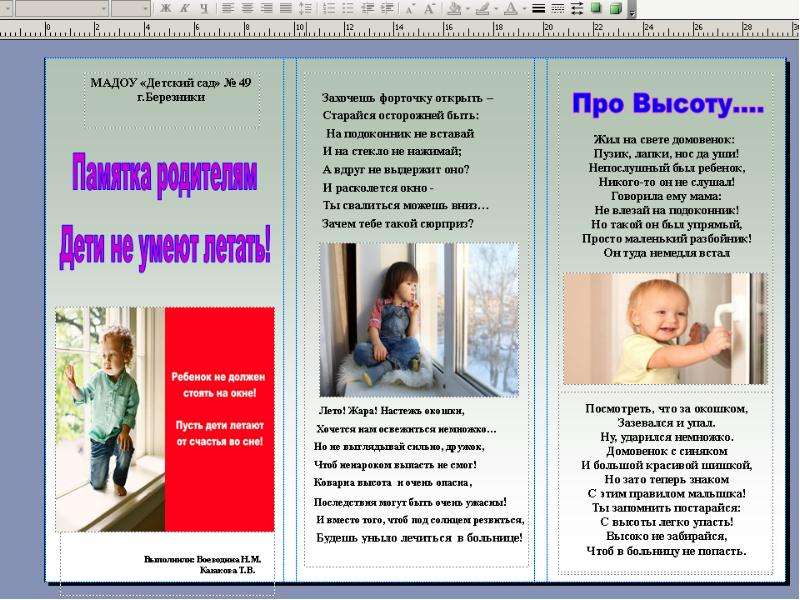Image resolution: width=800 pixels, height=600 pixels.
Task: Align text to the left
Action: [228, 9]
